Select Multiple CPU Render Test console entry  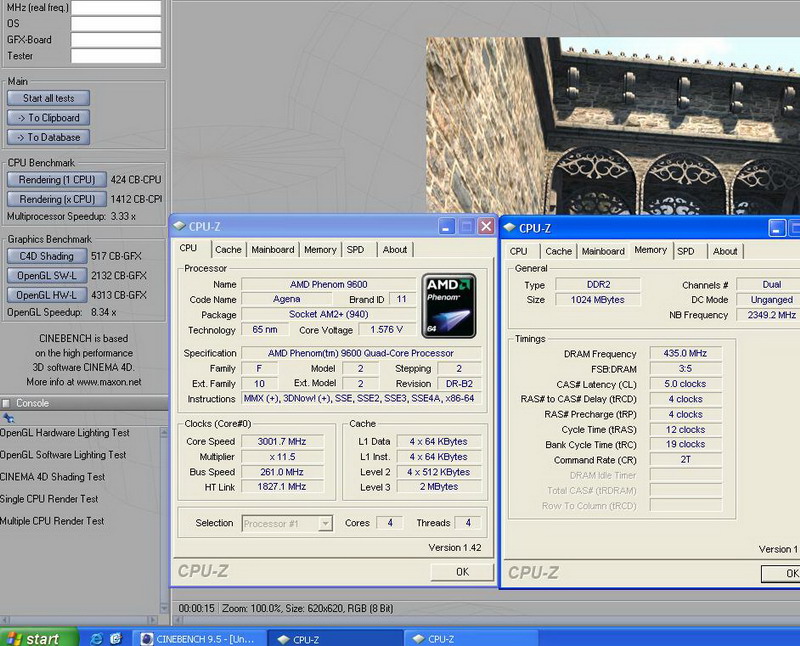52,521
